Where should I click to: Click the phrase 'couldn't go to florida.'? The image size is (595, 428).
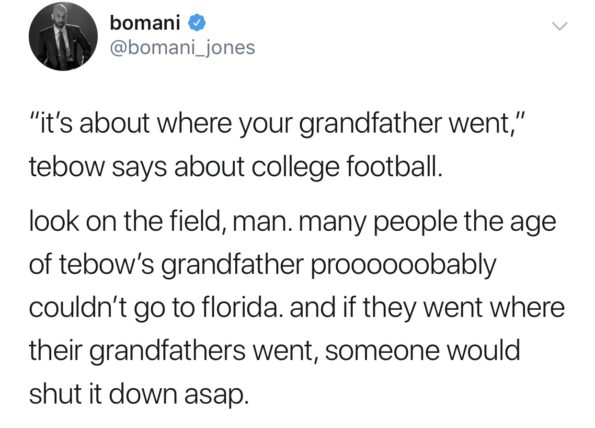coord(157,308)
